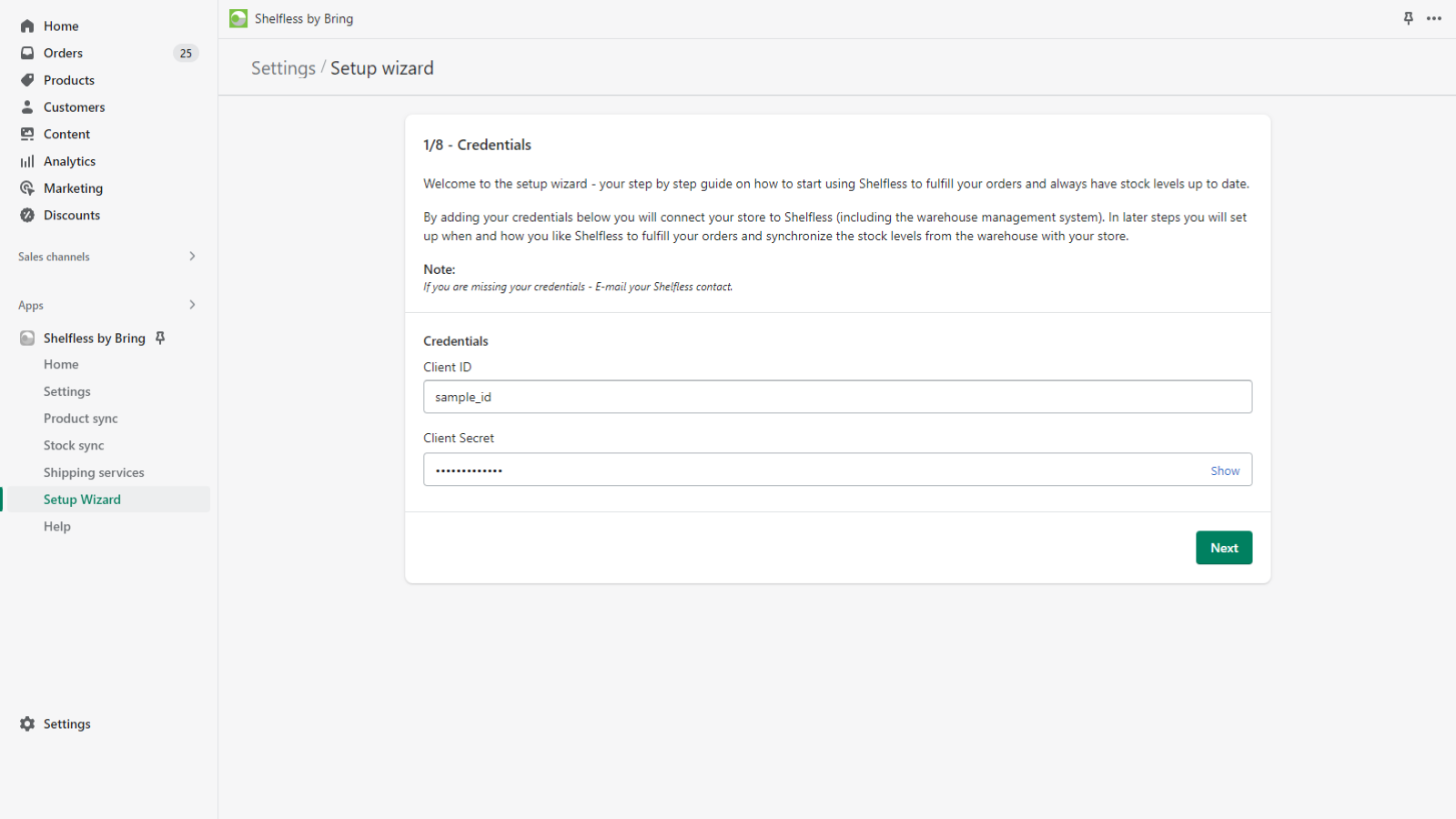Click the Products tag icon
The height and width of the screenshot is (819, 1456).
tap(27, 80)
